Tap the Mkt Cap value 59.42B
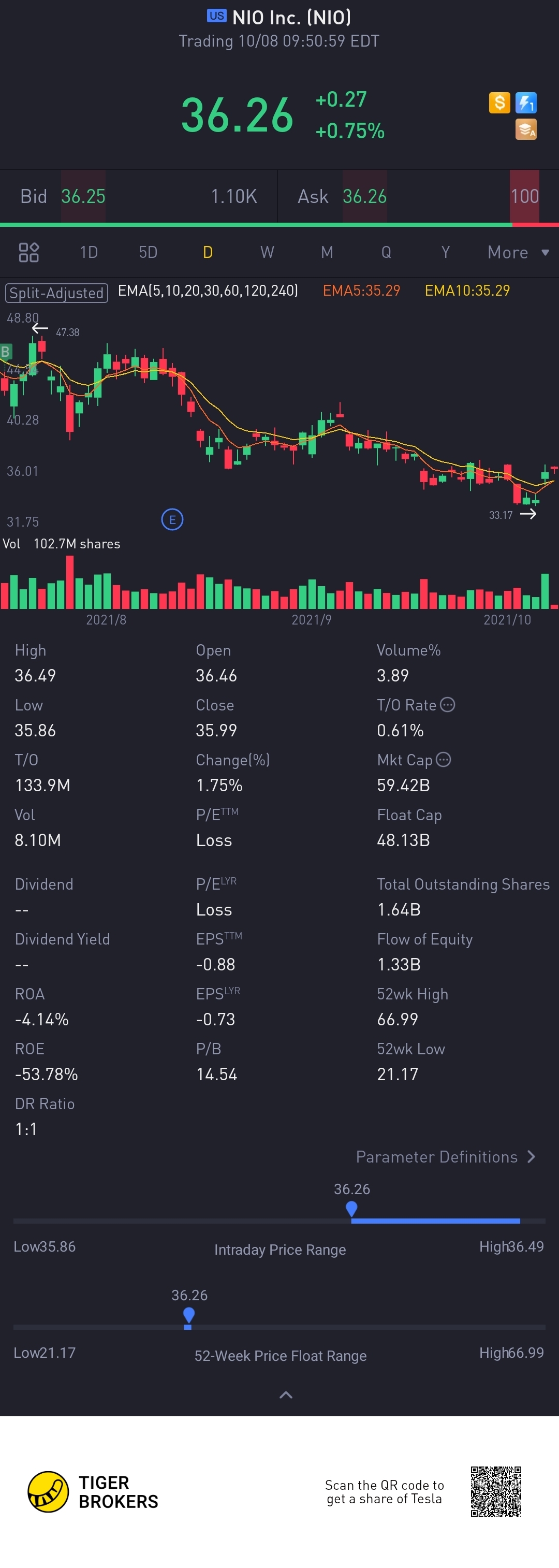Viewport: 559px width, 1568px height. coord(403,785)
